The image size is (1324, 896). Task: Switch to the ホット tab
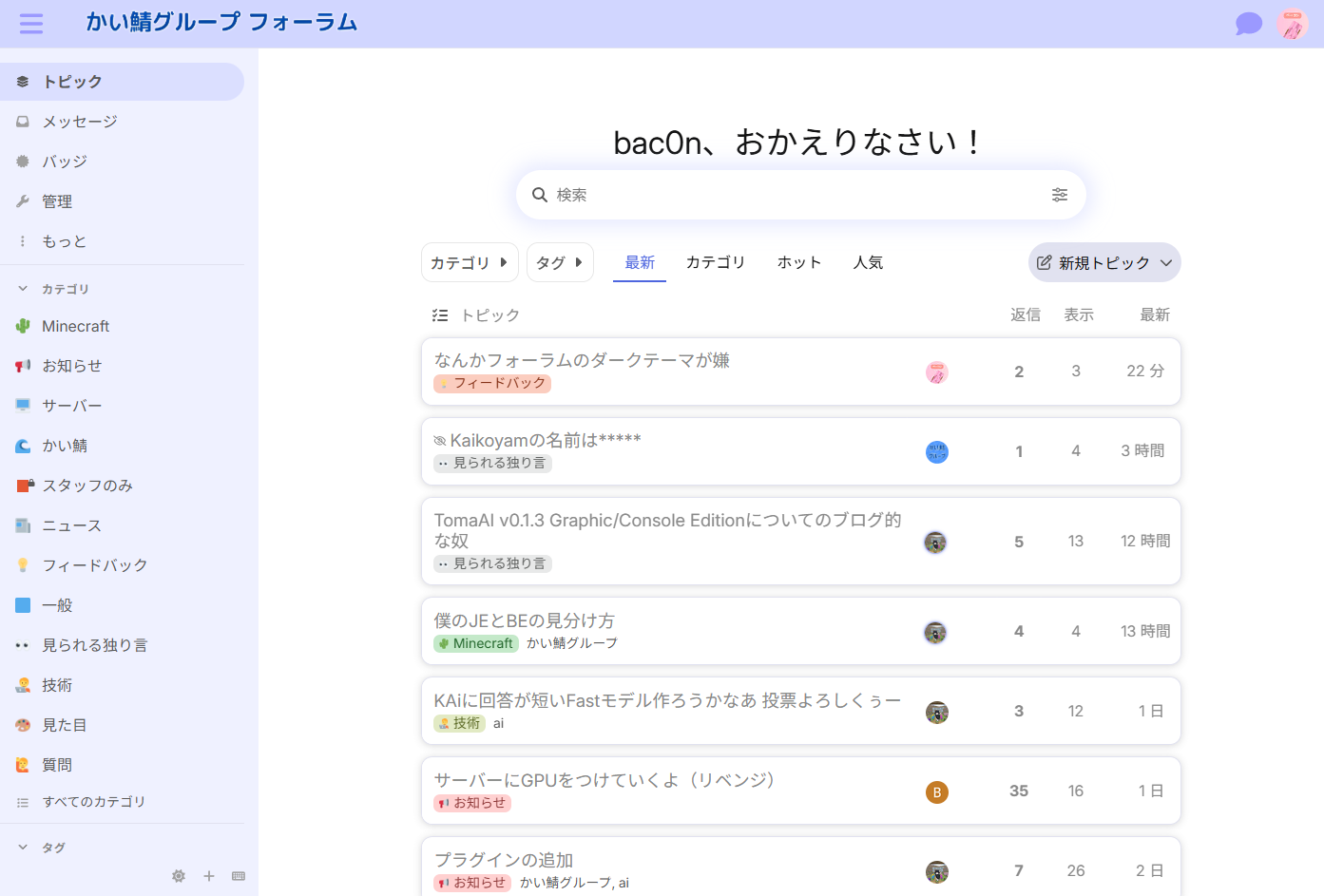click(x=798, y=263)
